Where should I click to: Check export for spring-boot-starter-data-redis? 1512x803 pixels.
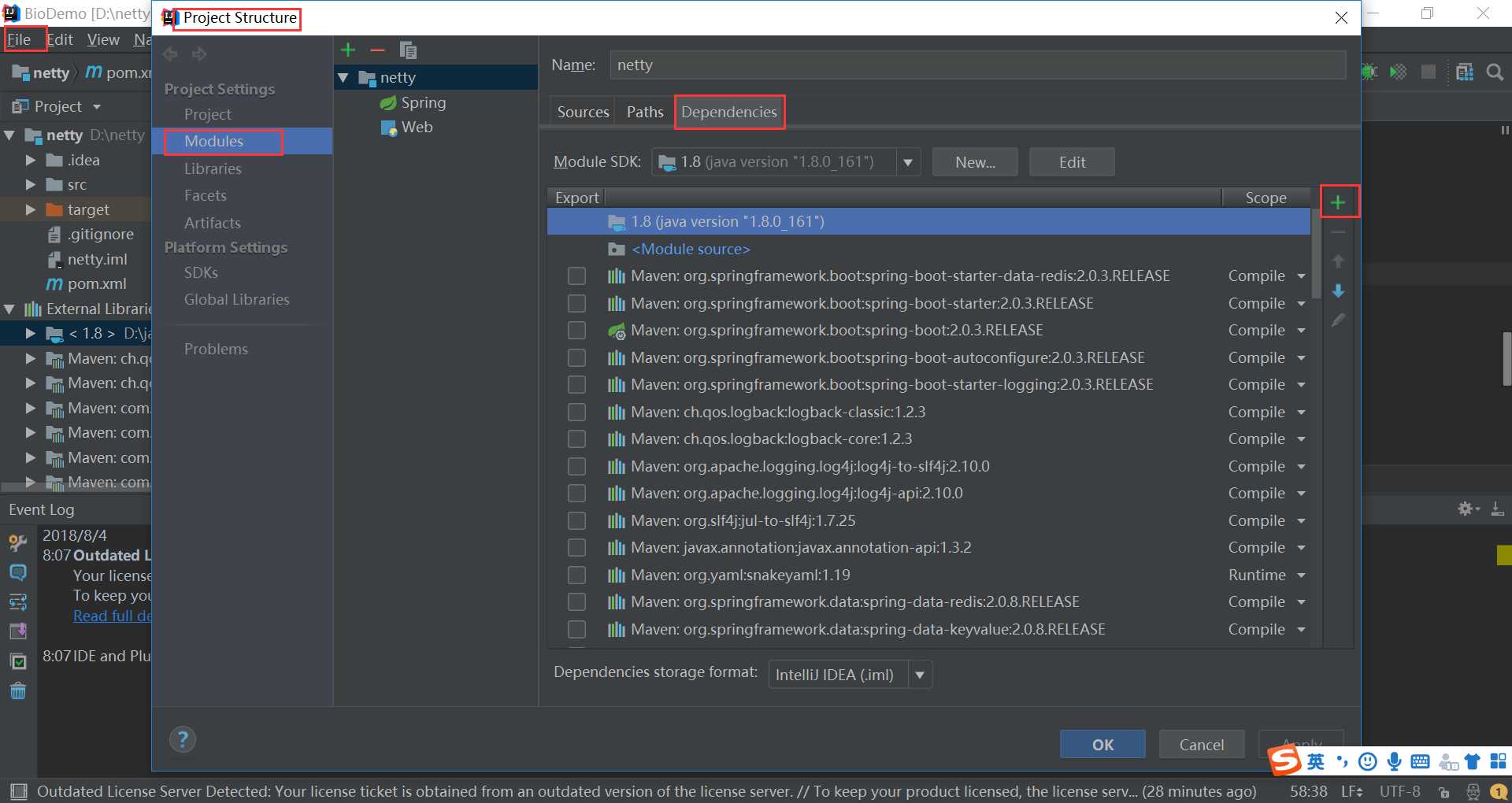pos(576,276)
